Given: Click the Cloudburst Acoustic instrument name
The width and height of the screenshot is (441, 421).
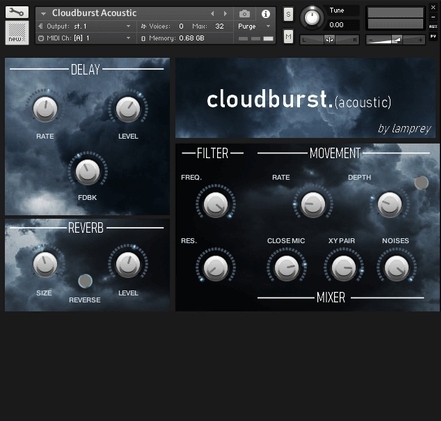Looking at the screenshot, I should pos(94,13).
